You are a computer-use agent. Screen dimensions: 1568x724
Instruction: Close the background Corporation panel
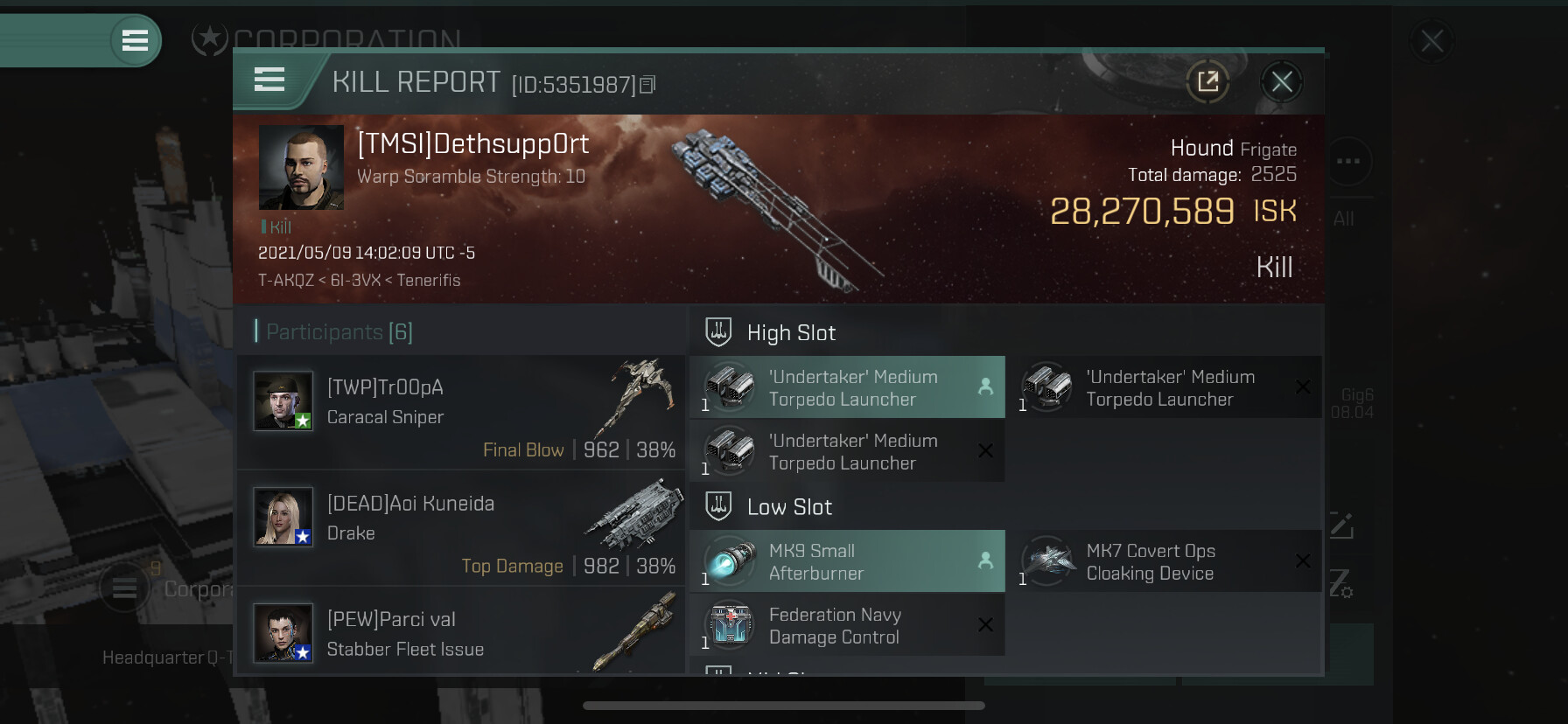[x=1432, y=40]
